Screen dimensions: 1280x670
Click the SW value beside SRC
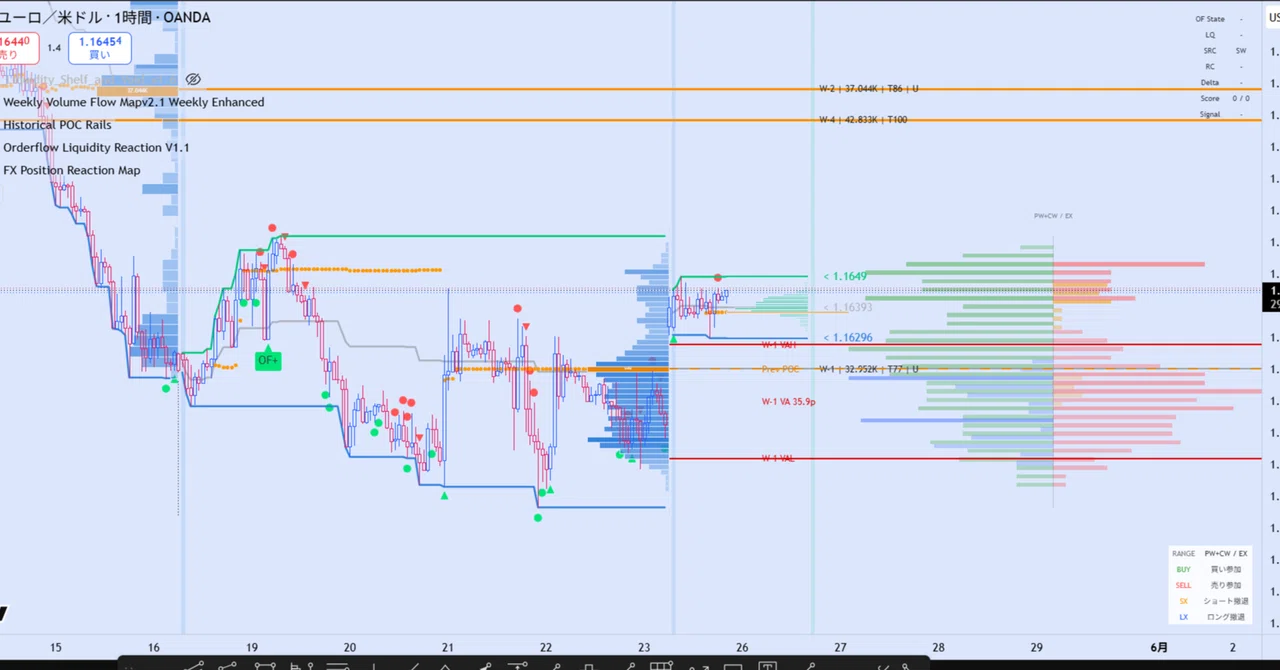(x=1241, y=50)
